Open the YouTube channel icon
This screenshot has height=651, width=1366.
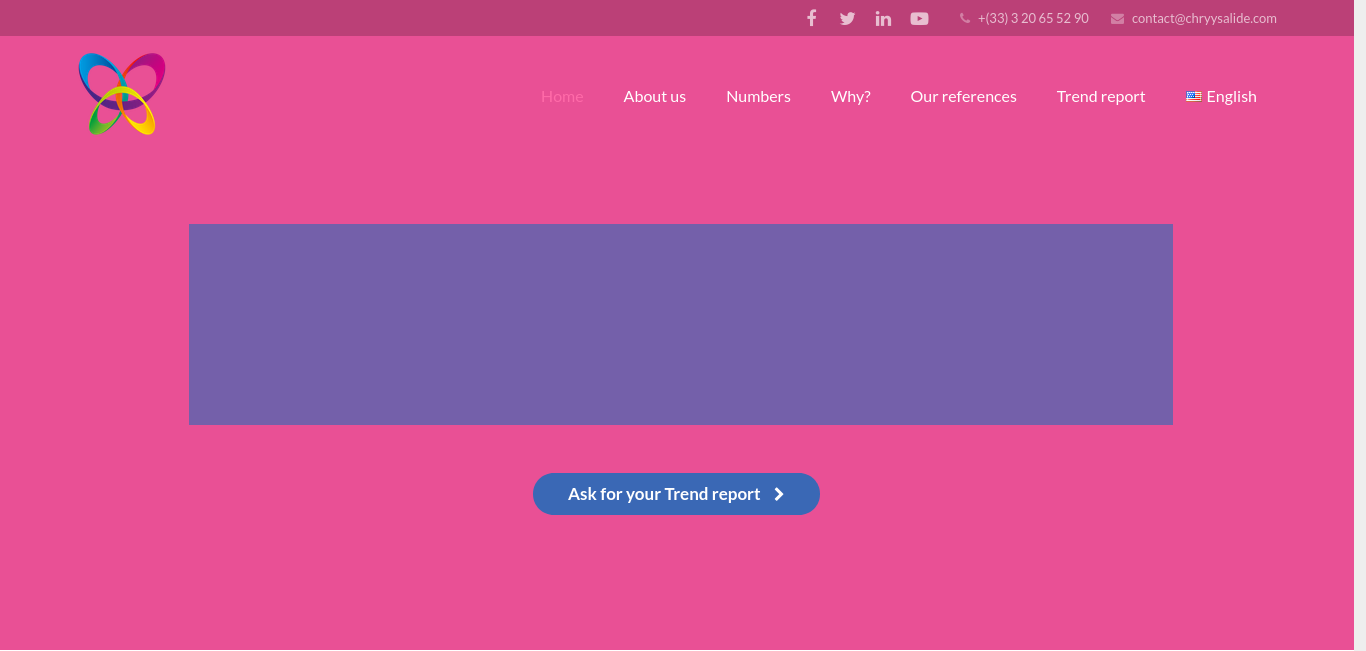tap(919, 18)
